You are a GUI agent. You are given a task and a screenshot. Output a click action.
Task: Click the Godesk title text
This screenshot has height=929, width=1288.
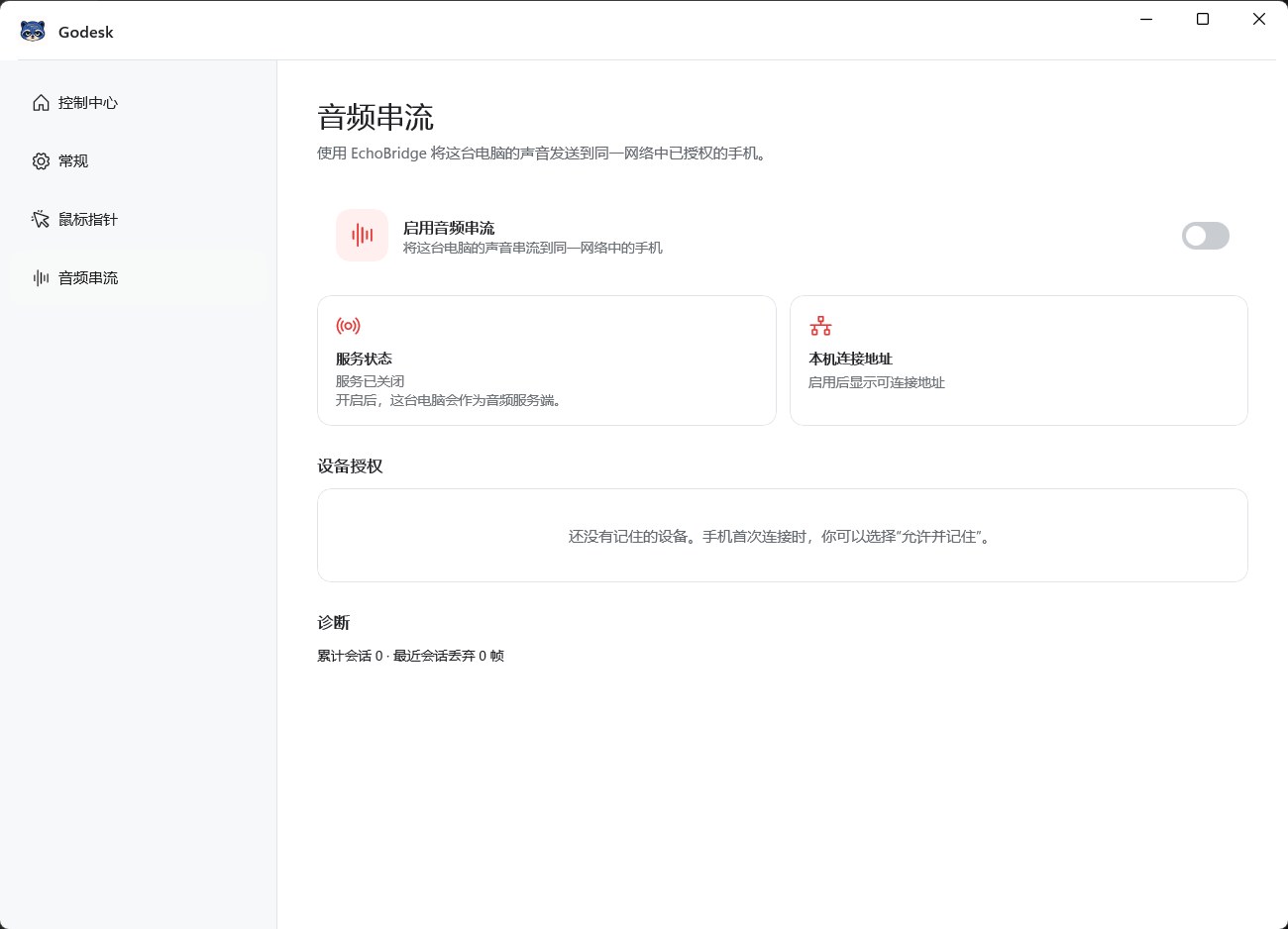[86, 32]
